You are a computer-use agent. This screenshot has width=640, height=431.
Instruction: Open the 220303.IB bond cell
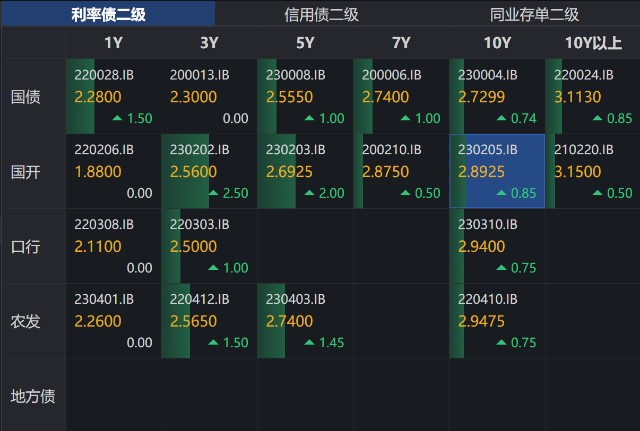pyautogui.click(x=209, y=246)
